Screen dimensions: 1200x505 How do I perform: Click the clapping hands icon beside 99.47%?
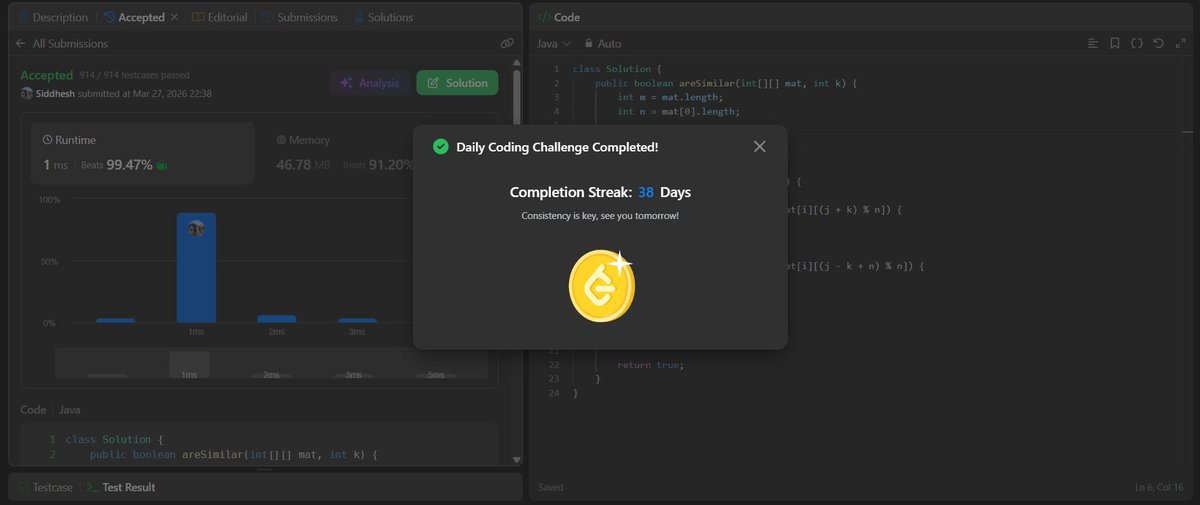click(x=162, y=165)
